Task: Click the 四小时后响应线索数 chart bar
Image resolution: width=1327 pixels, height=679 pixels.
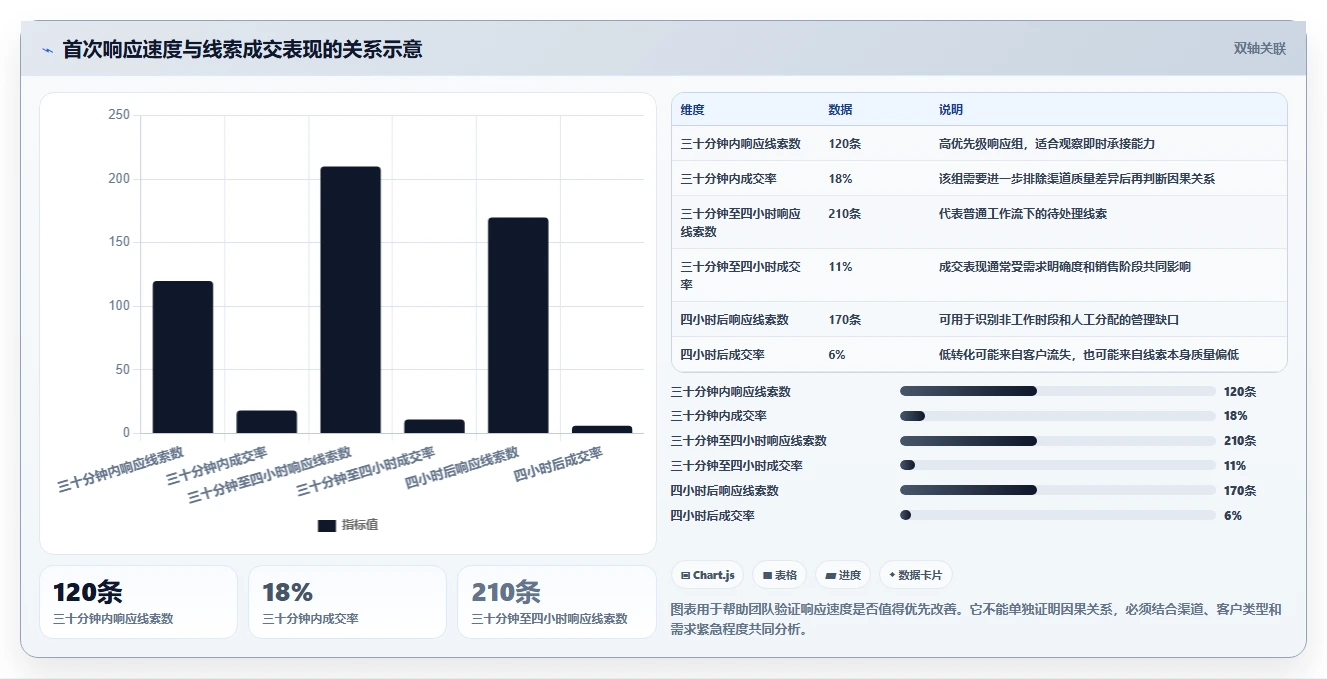Action: coord(518,325)
